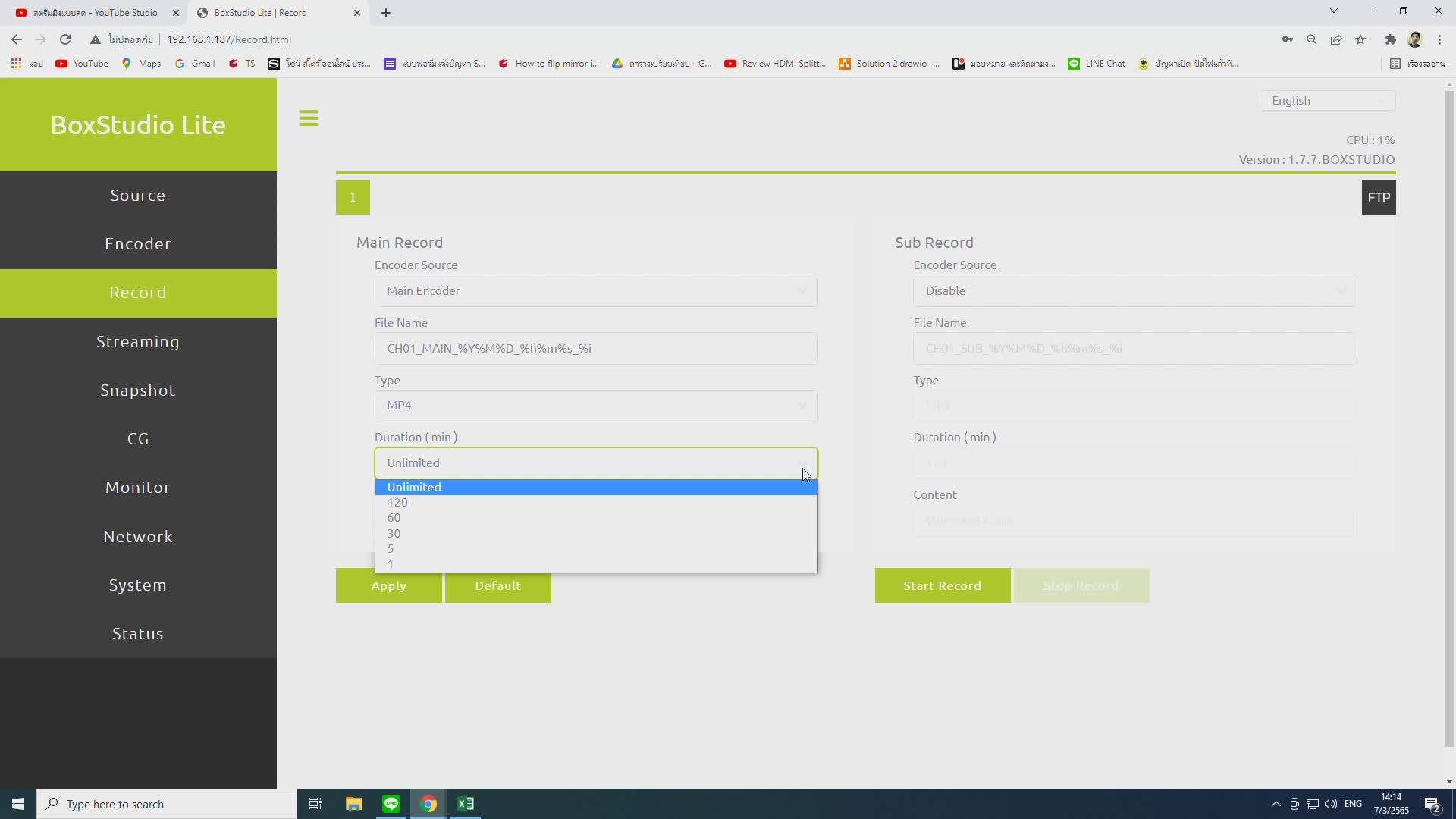Open the Encoder page in sidebar
Image resolution: width=1456 pixels, height=819 pixels.
(x=138, y=244)
